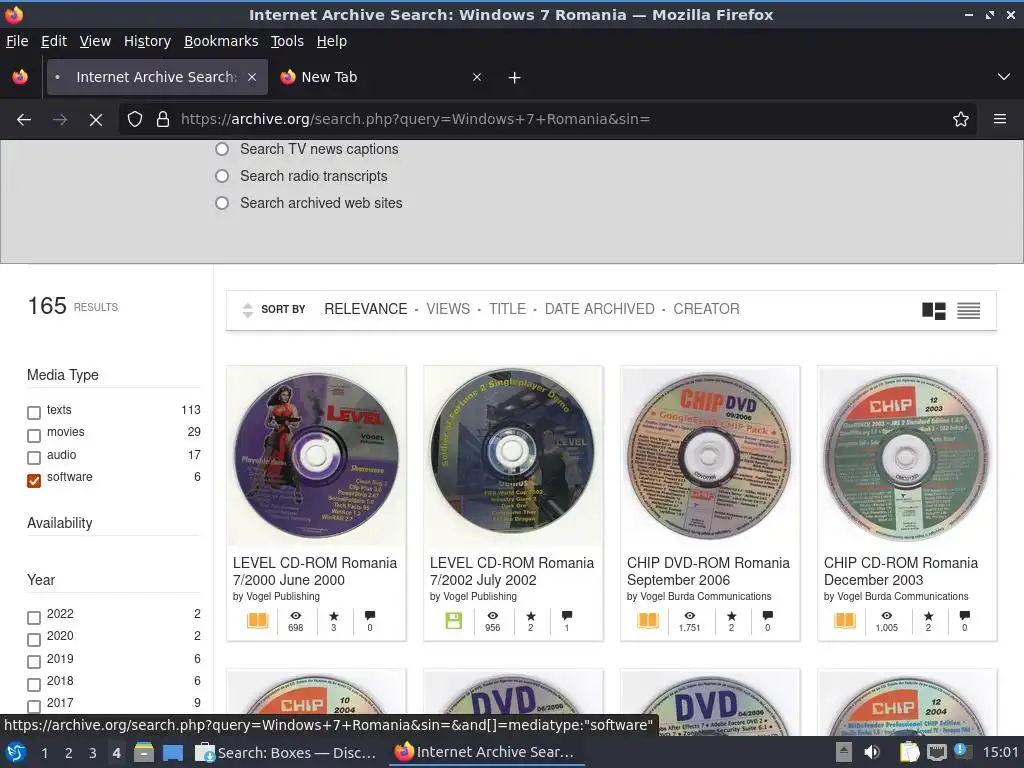Open the View menu
Screen dimensions: 1024x768
pos(95,41)
